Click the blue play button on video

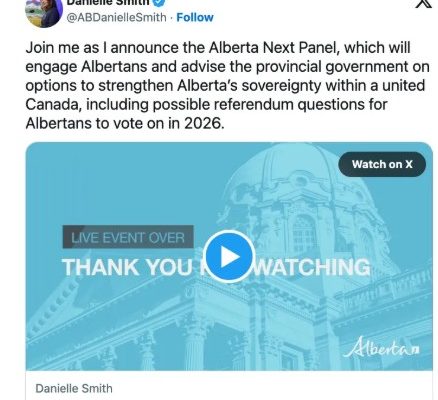click(x=229, y=256)
